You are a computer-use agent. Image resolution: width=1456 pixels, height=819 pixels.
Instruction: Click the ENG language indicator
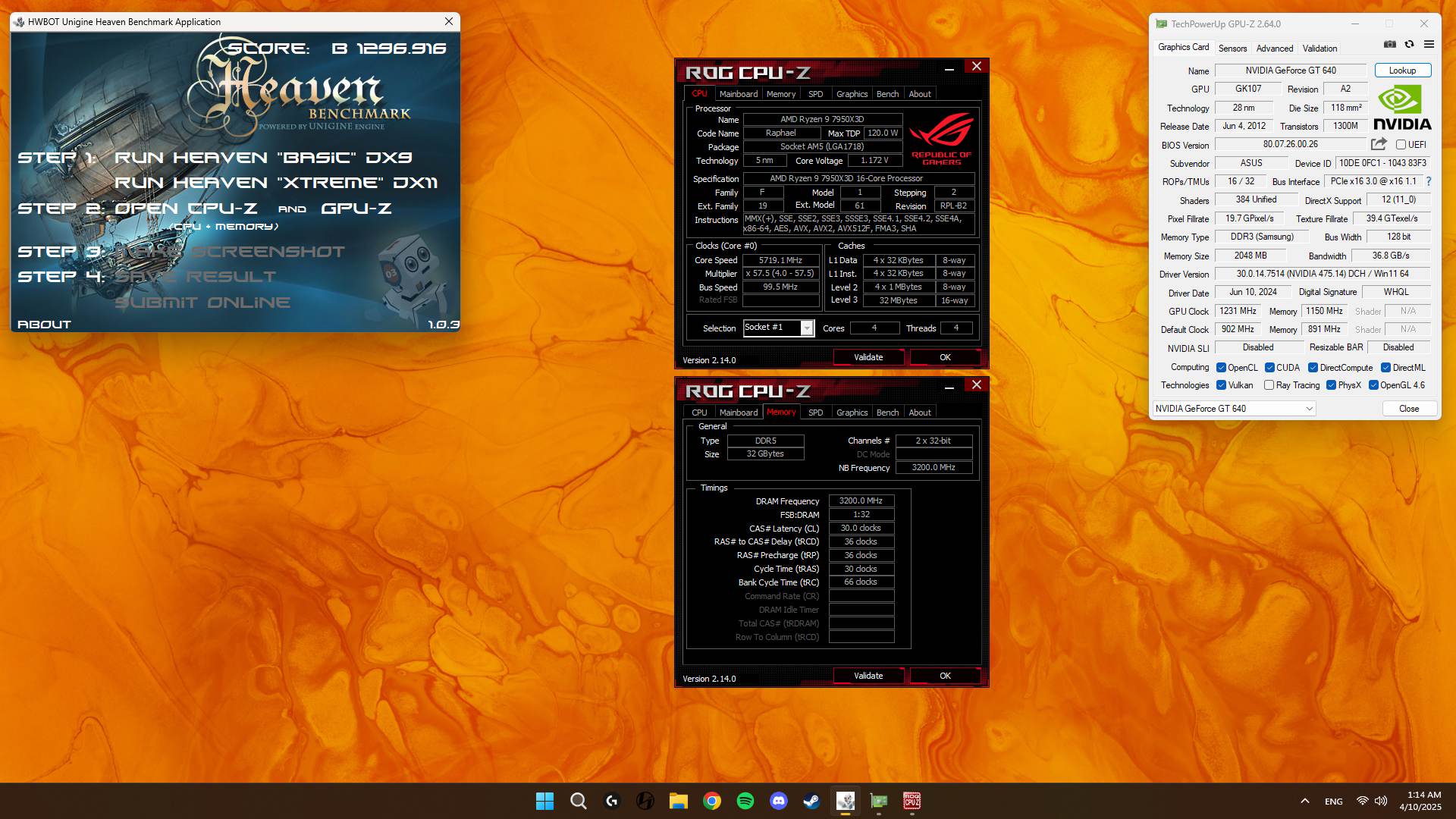point(1333,802)
